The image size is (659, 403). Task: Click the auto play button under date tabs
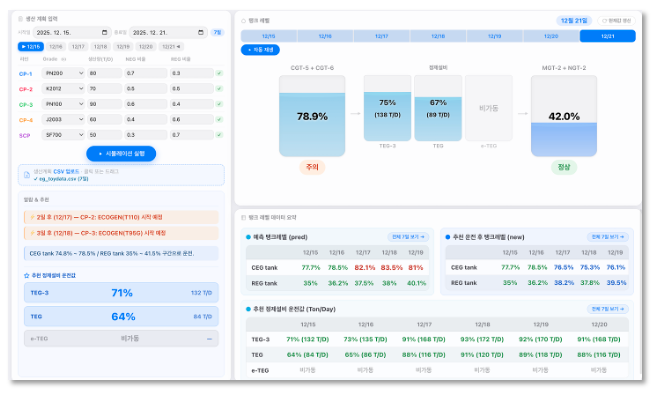[260, 50]
